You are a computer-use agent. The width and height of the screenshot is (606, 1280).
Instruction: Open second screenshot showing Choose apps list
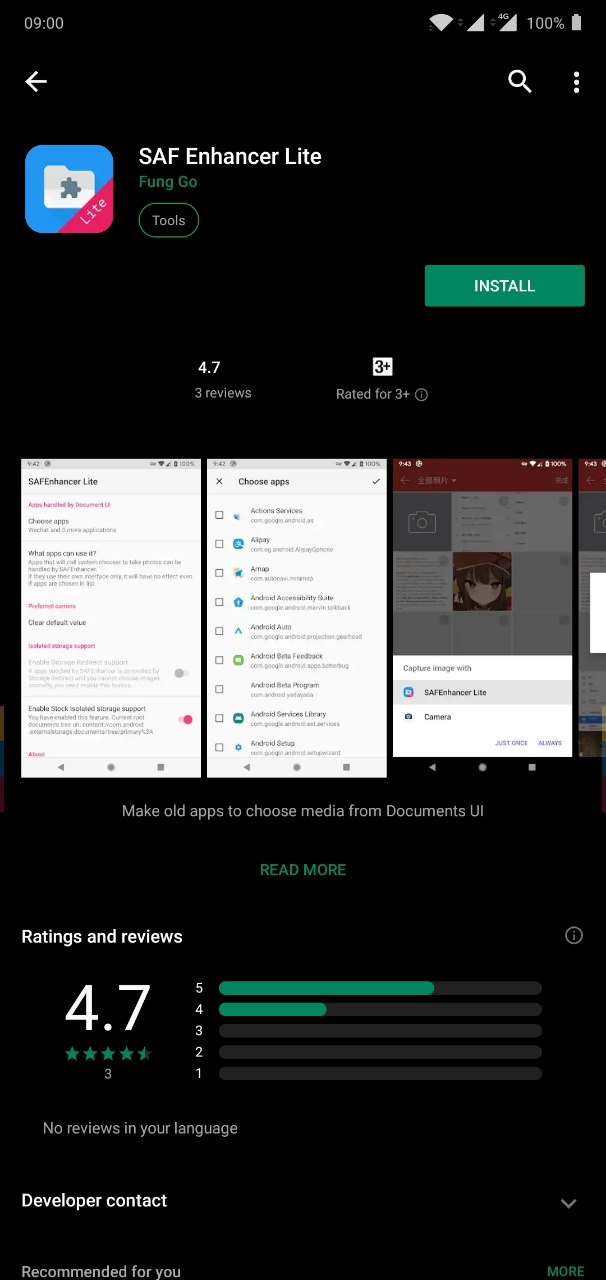tap(297, 618)
